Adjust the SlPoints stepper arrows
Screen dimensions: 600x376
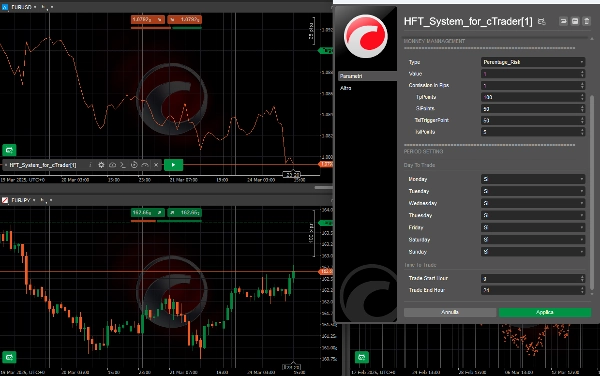(582, 109)
